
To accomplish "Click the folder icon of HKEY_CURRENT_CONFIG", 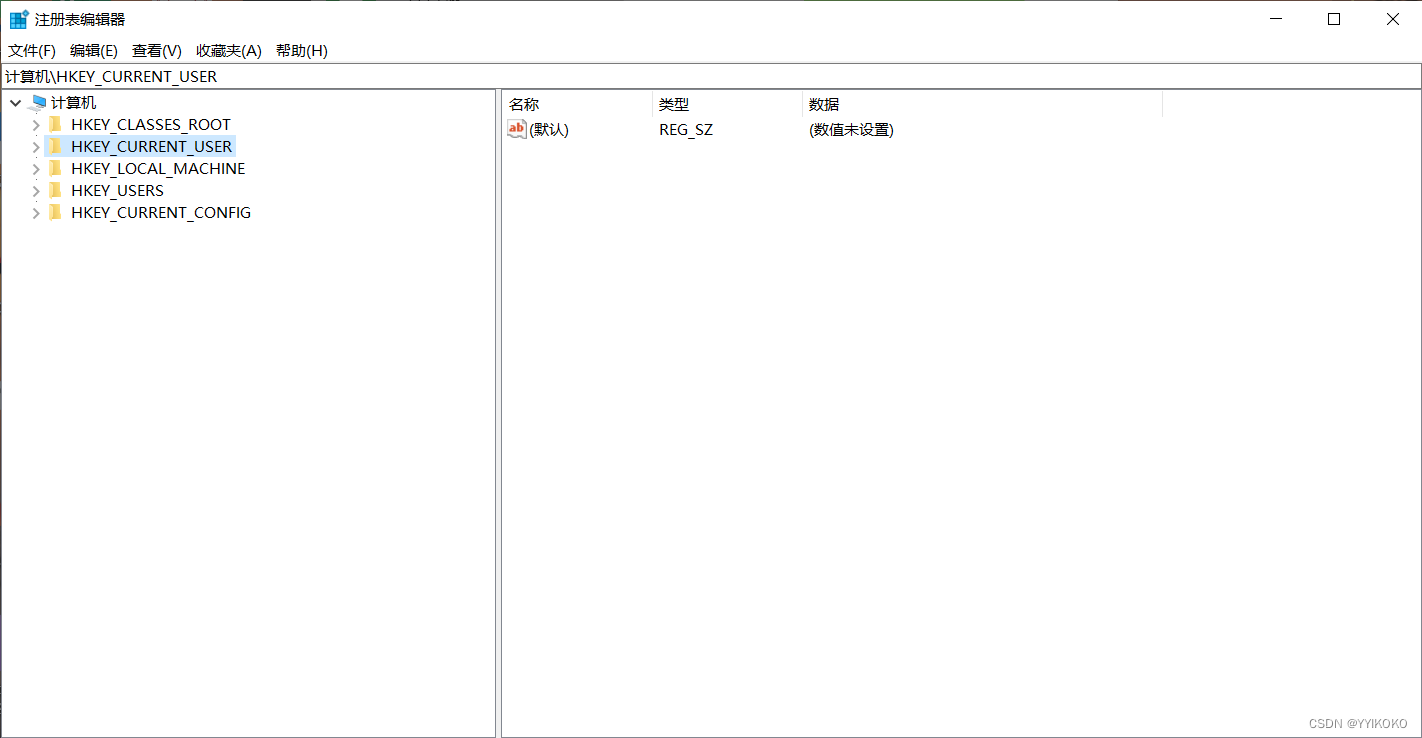I will click(x=56, y=212).
